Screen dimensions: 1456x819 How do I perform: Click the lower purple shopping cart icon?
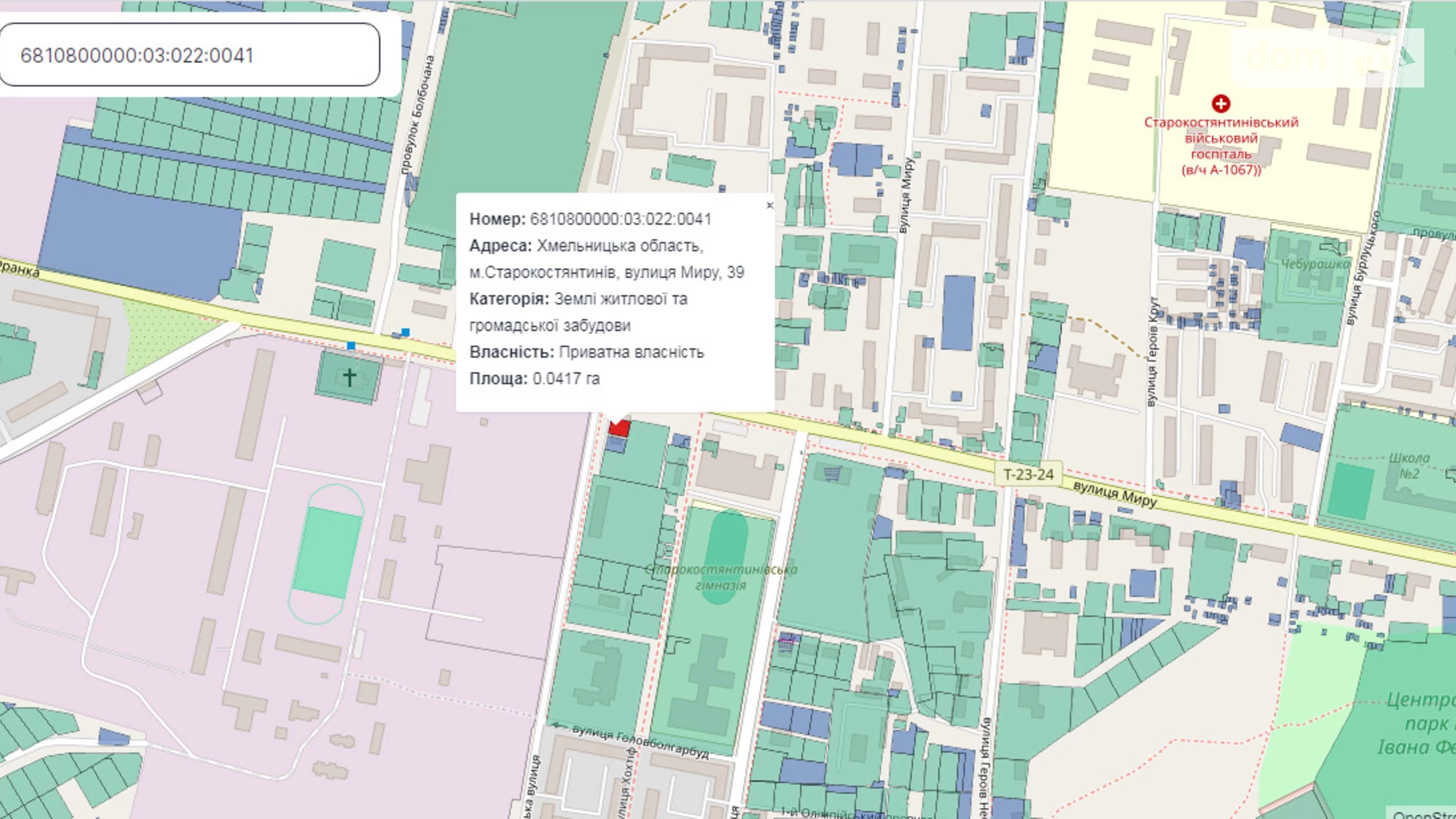[786, 643]
